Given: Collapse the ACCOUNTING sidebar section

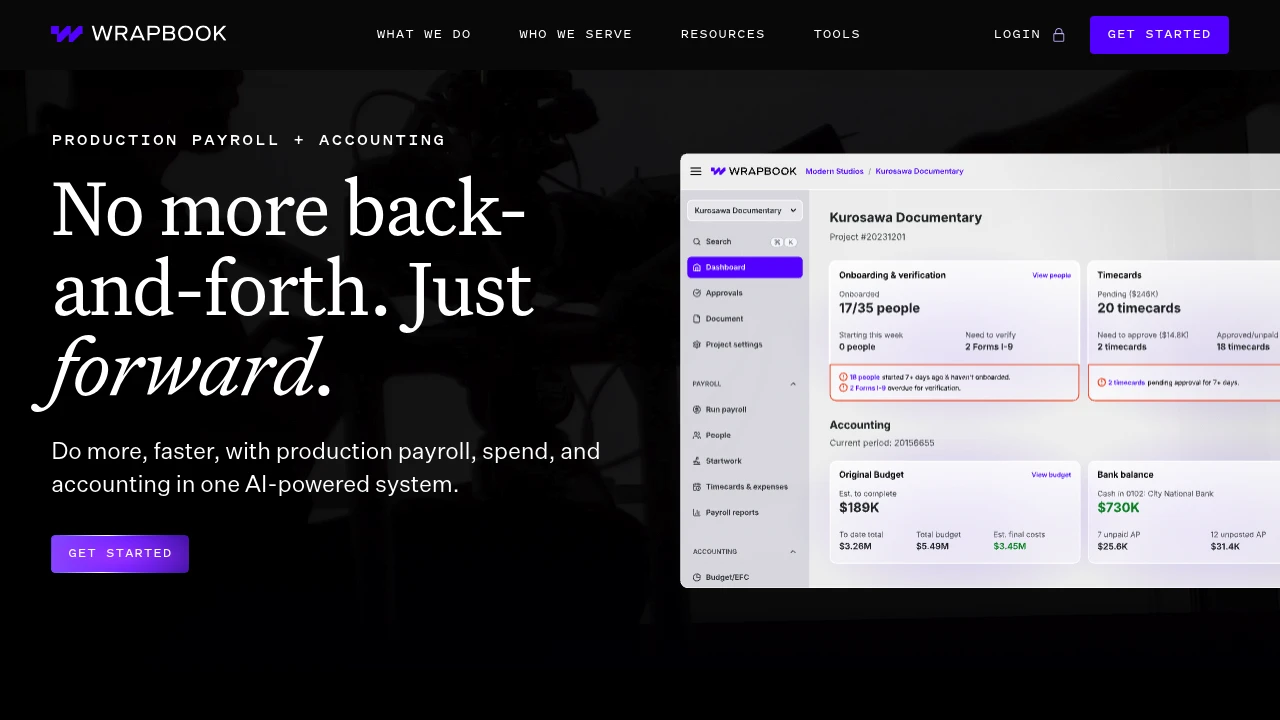Looking at the screenshot, I should coord(793,552).
